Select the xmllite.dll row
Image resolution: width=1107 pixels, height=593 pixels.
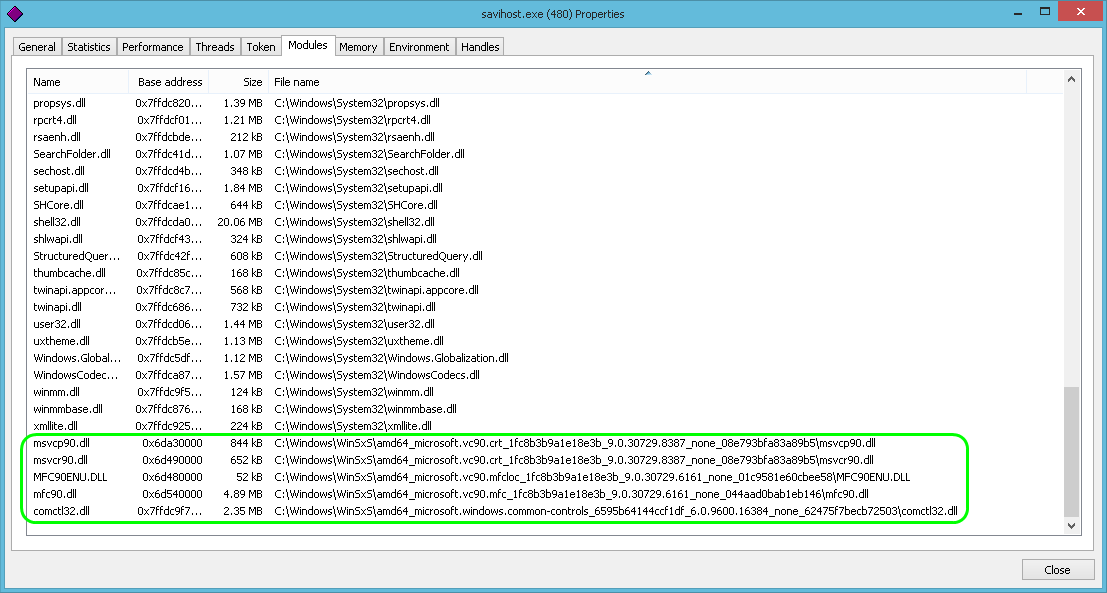545,426
